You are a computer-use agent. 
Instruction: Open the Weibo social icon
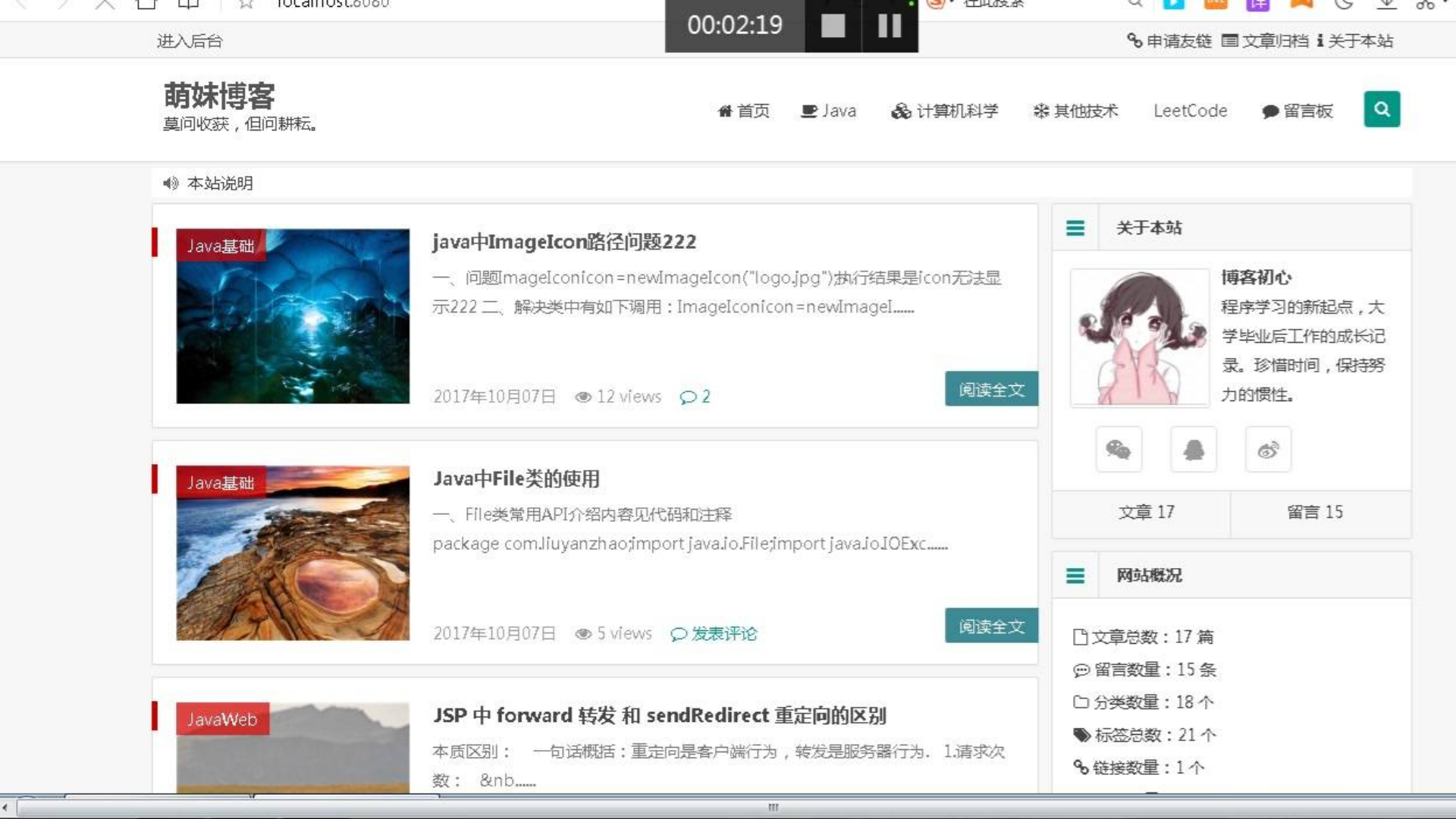(1268, 450)
